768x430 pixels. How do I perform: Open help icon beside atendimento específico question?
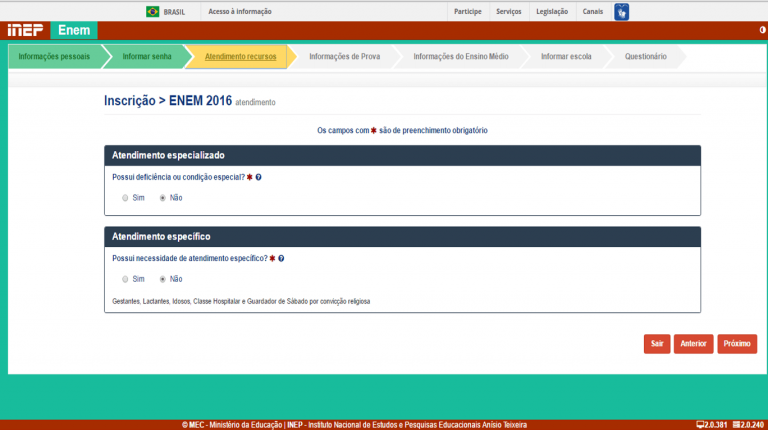pos(281,258)
